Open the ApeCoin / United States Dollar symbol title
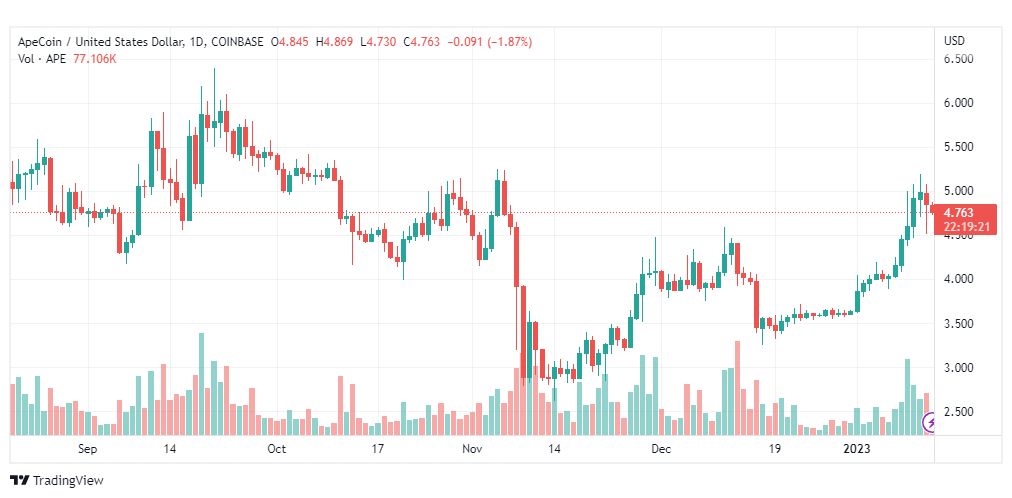This screenshot has height=498, width=1012. click(x=97, y=42)
